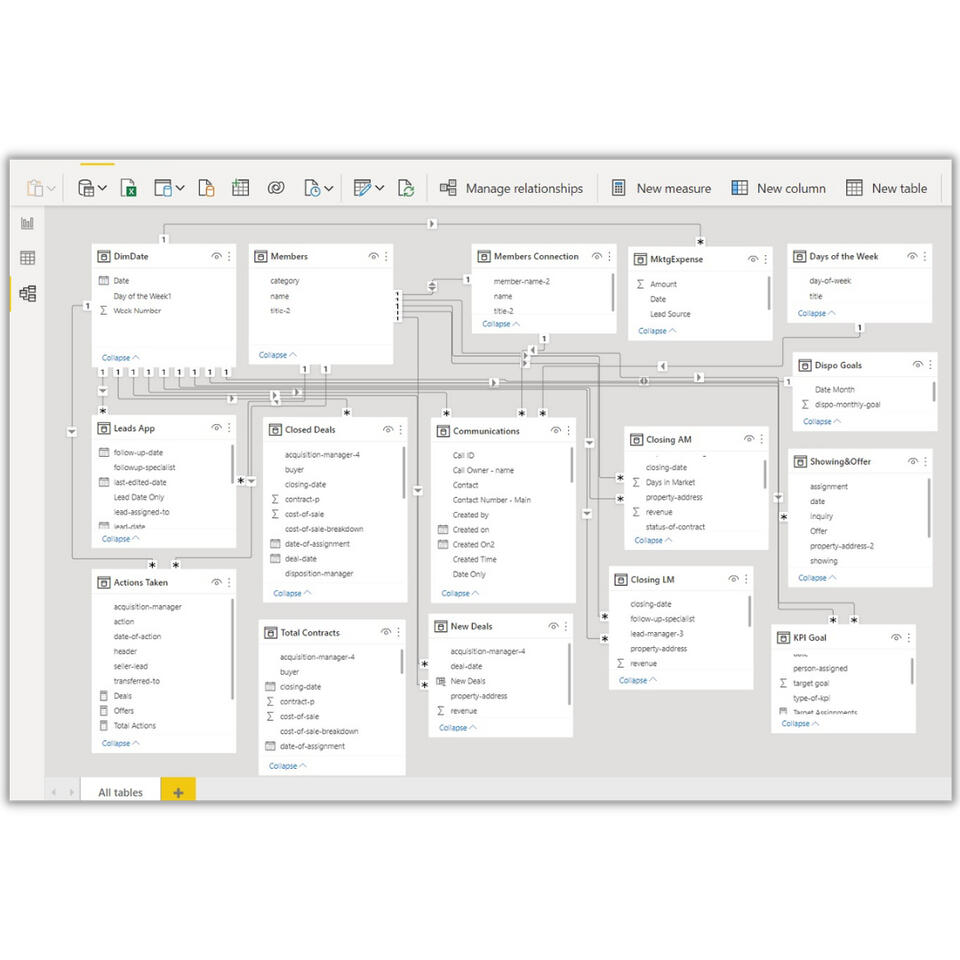Hide the DimDate table using its eye icon
The width and height of the screenshot is (960, 960).
pos(217,256)
